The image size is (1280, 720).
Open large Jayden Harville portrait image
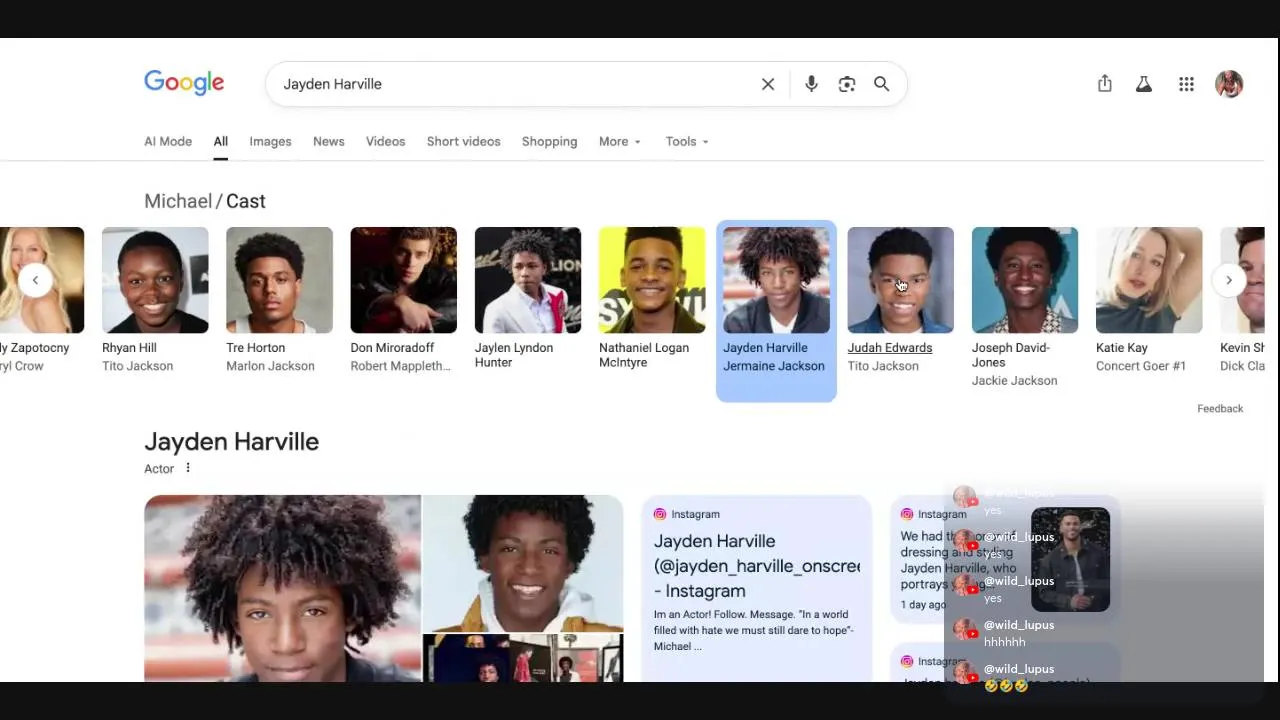282,588
